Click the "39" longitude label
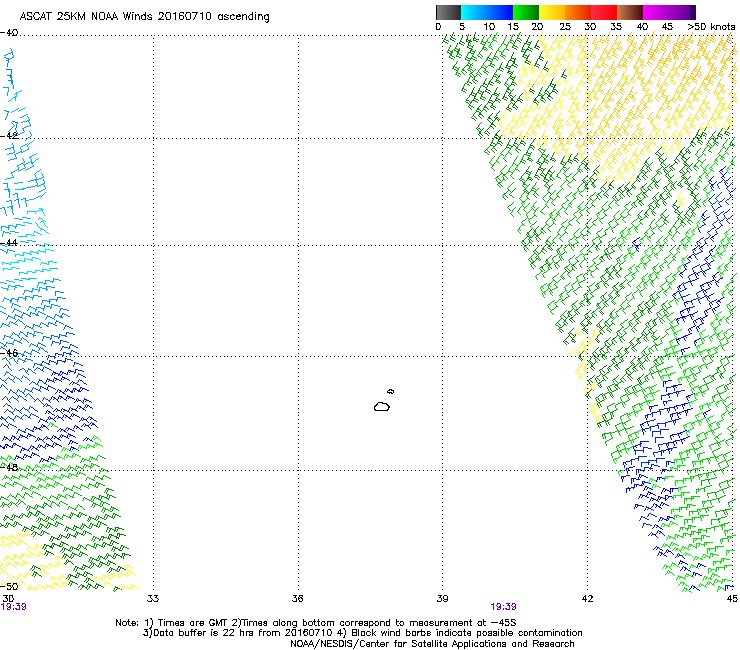Screen dimensions: 740x650 (x=442, y=599)
